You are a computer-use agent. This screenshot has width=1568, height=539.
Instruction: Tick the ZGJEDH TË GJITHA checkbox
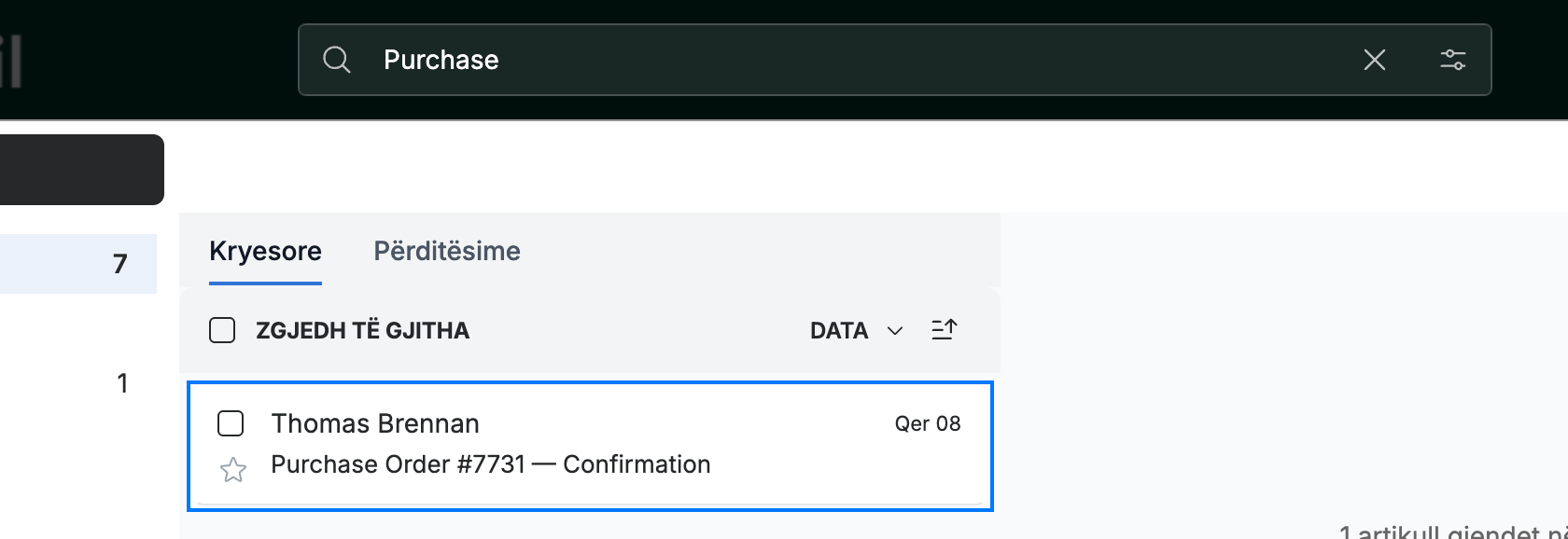point(222,330)
